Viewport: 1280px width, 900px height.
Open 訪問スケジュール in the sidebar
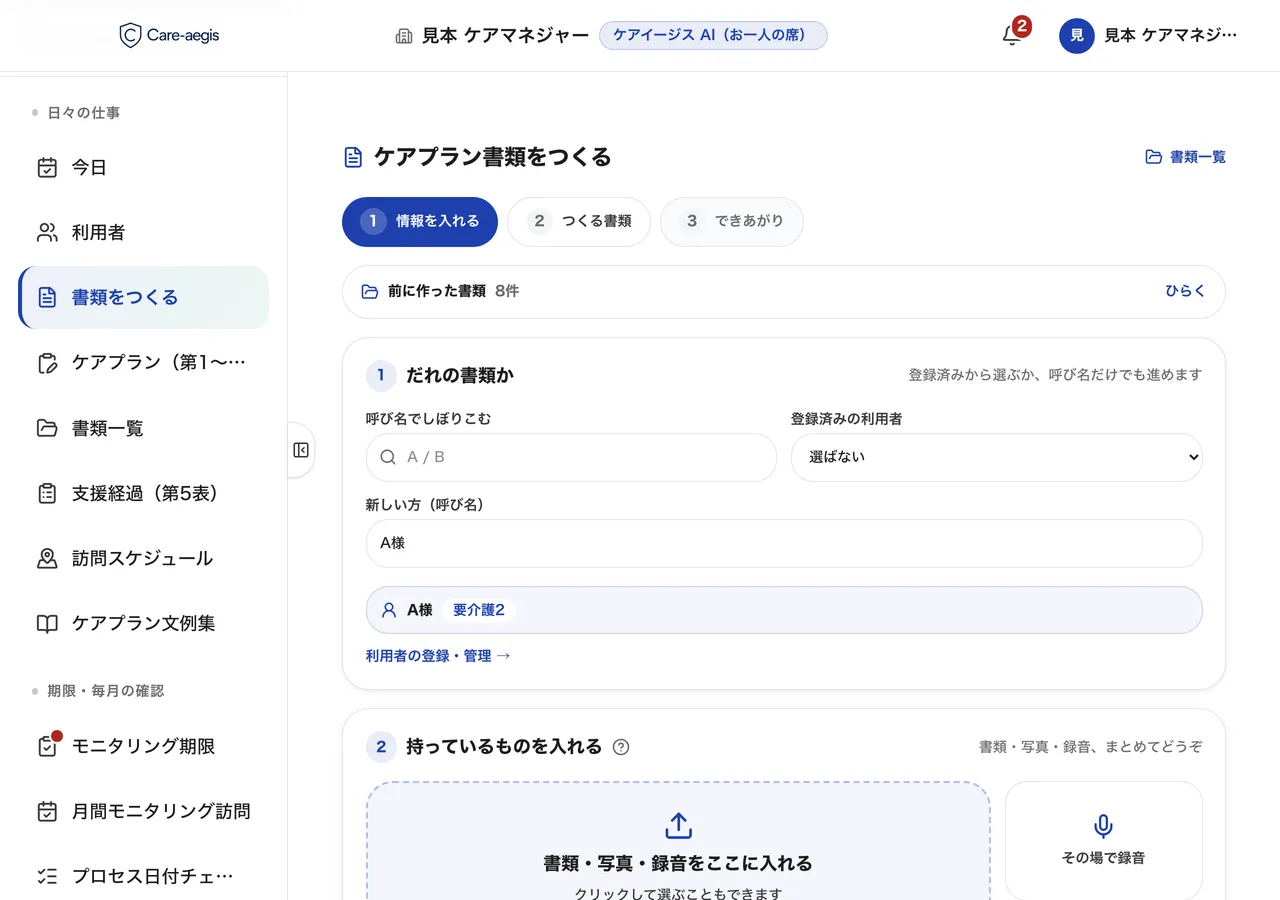tap(144, 558)
